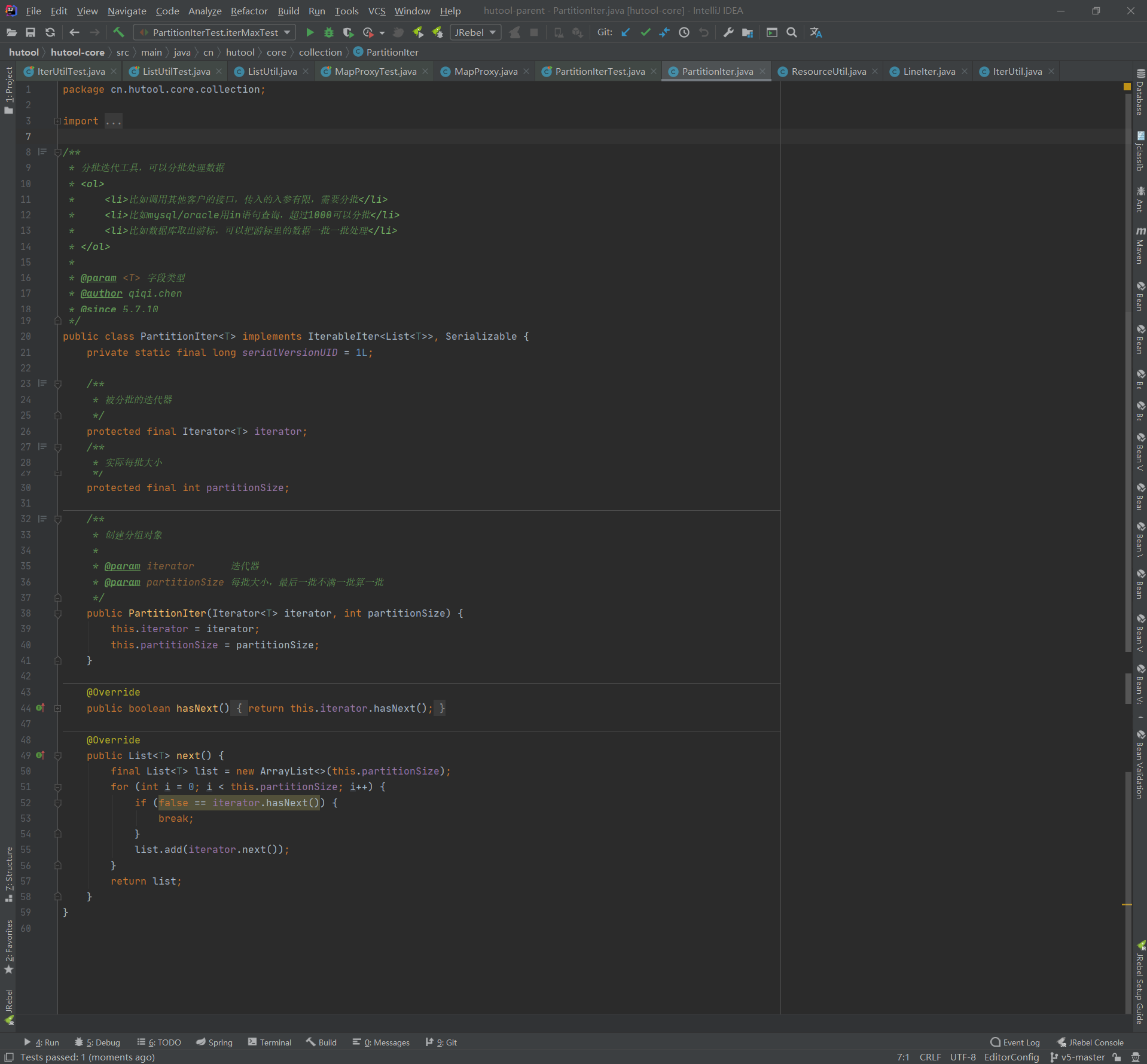Collapse the hasNext method fold

click(x=58, y=708)
